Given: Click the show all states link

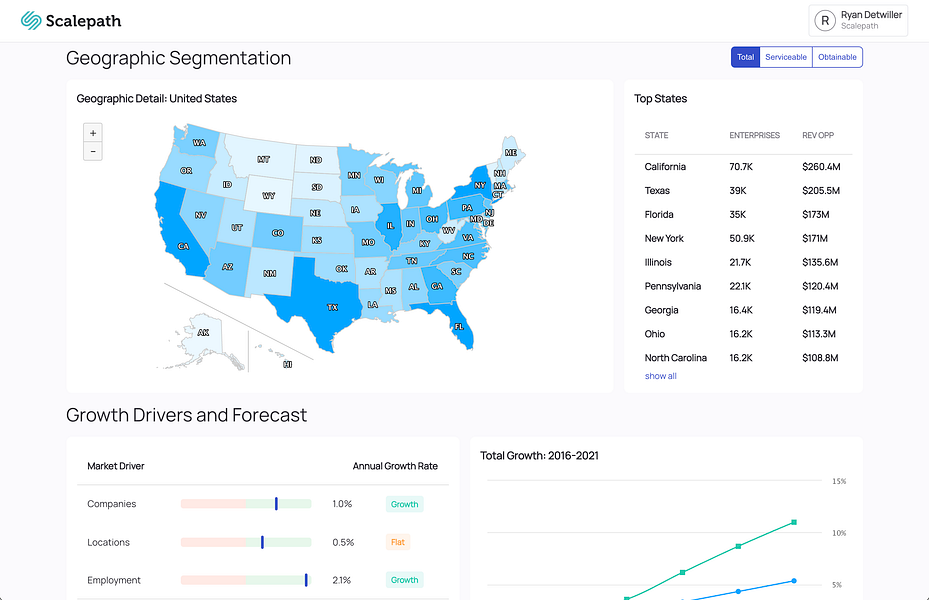Looking at the screenshot, I should (661, 376).
